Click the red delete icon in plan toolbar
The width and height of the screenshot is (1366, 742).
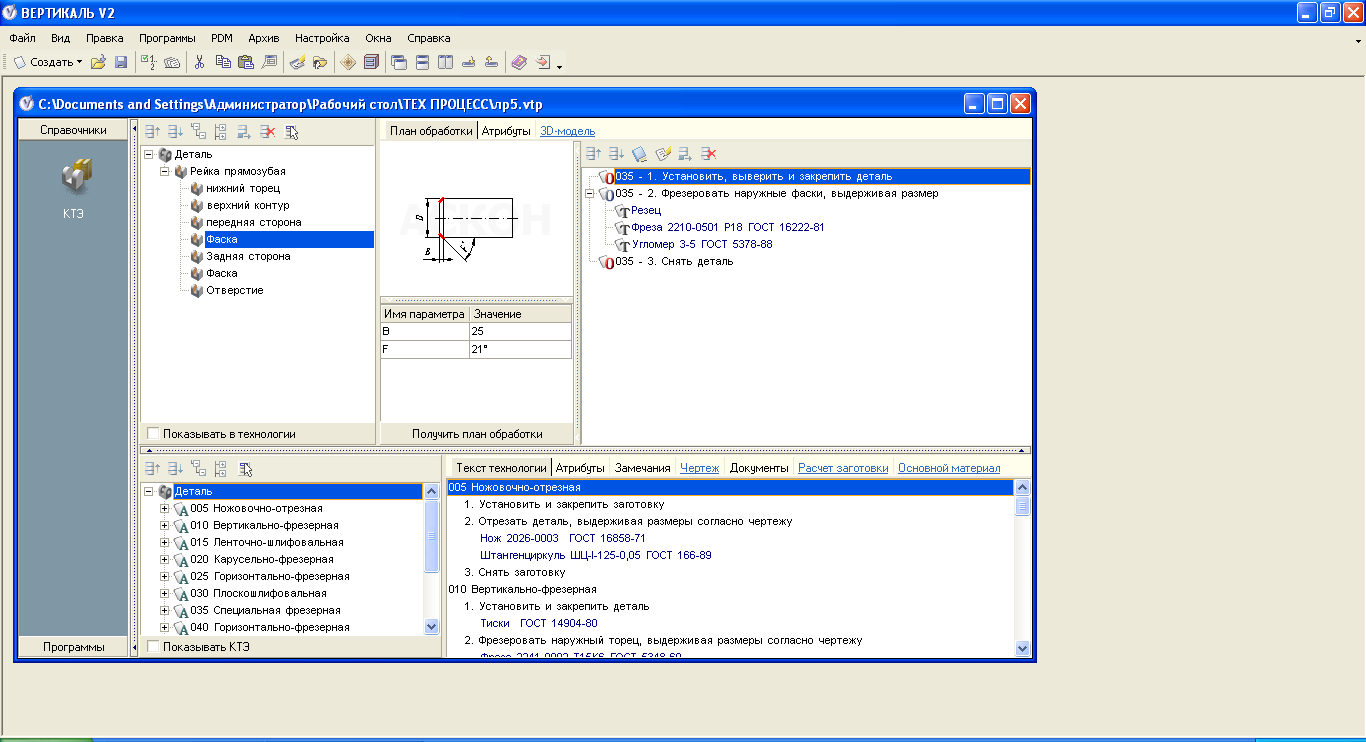pos(708,153)
